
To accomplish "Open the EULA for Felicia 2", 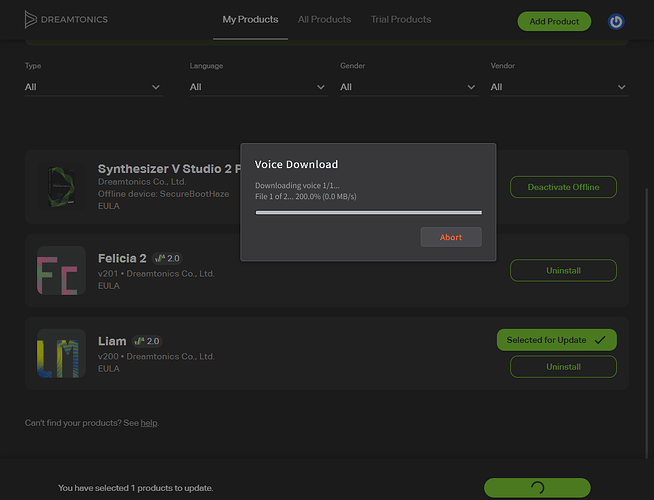I will (x=108, y=286).
